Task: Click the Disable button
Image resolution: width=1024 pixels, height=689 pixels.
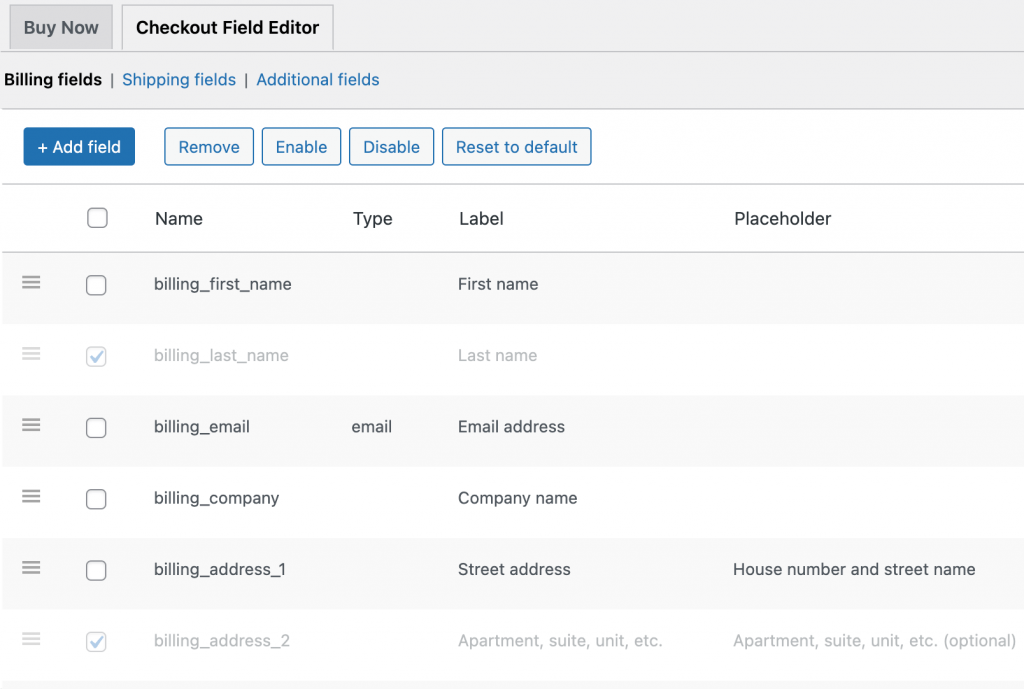Action: pyautogui.click(x=391, y=146)
